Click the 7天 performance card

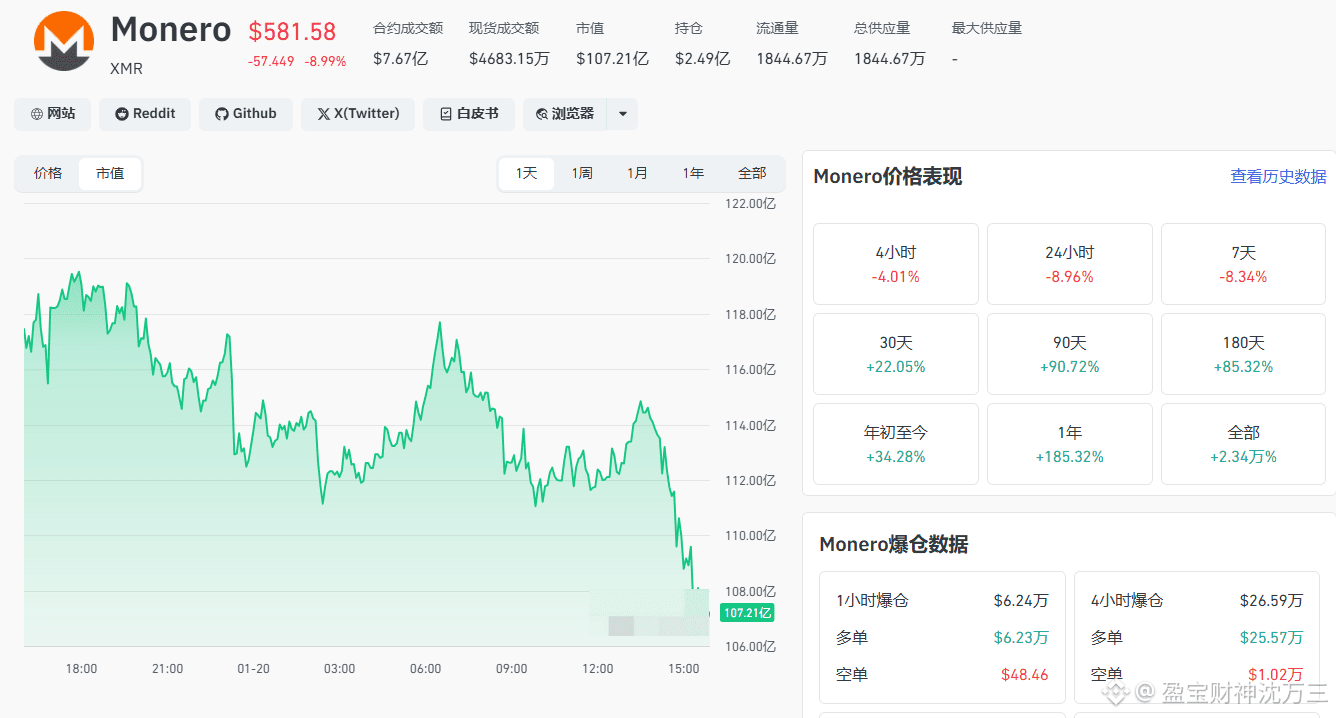tap(1243, 264)
